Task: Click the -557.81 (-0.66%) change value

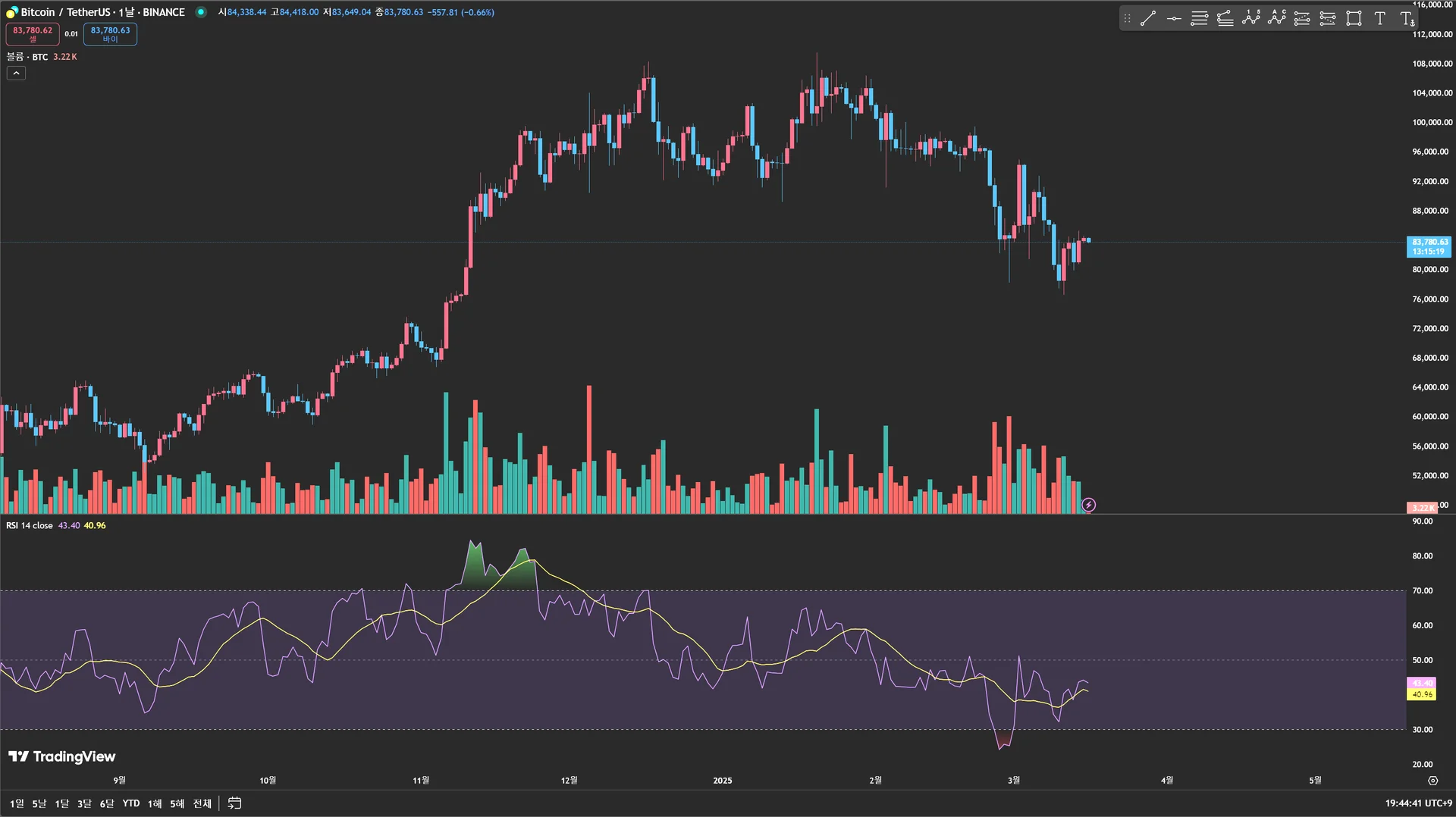Action: [460, 12]
